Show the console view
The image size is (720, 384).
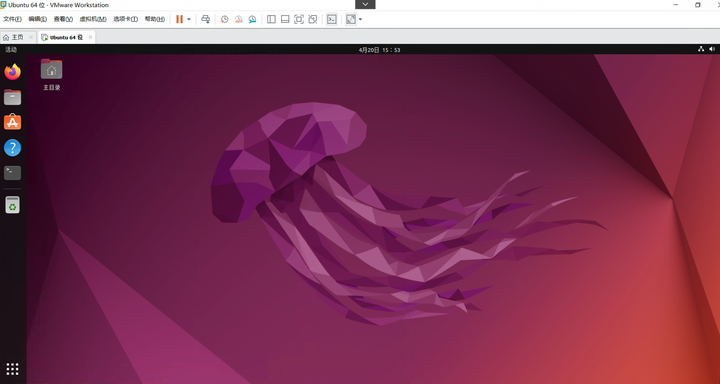[332, 19]
